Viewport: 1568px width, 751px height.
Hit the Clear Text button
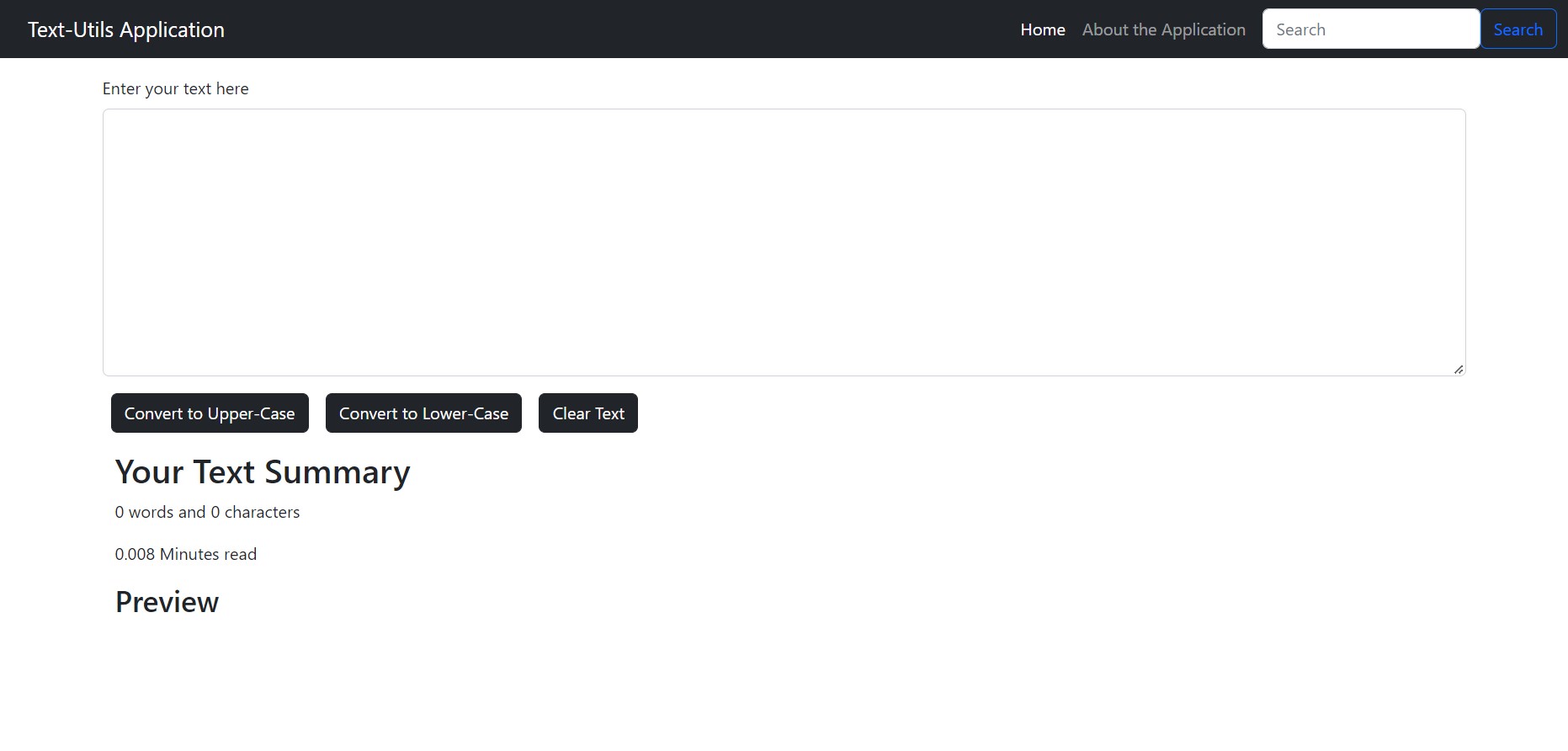coord(587,413)
